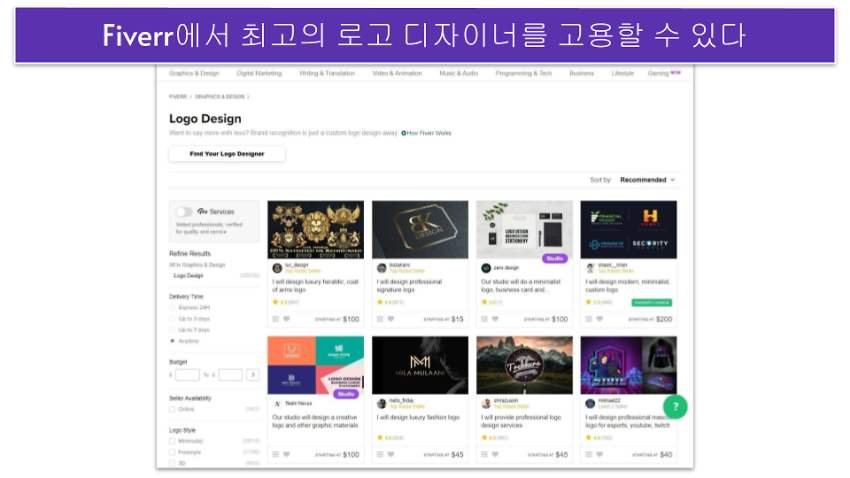The image size is (850, 478).
Task: Enable the Minimalist logo style checkbox
Action: 172,440
